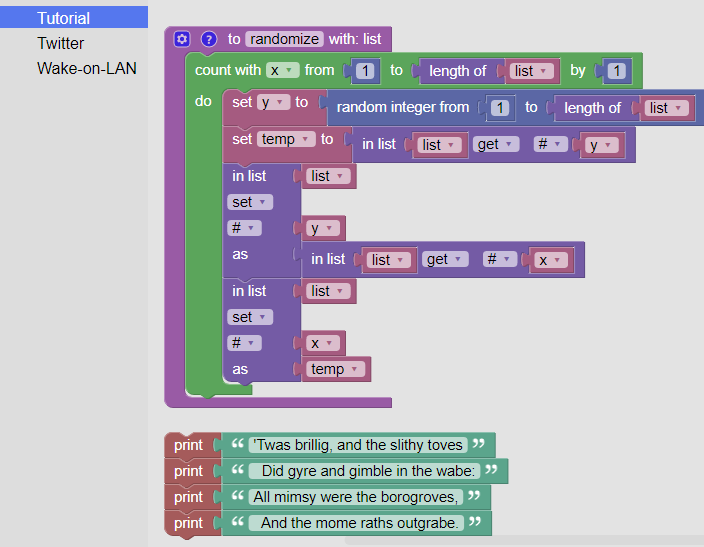Screen dimensions: 704x547
Task: Edit random integer from value 1
Action: click(x=500, y=108)
